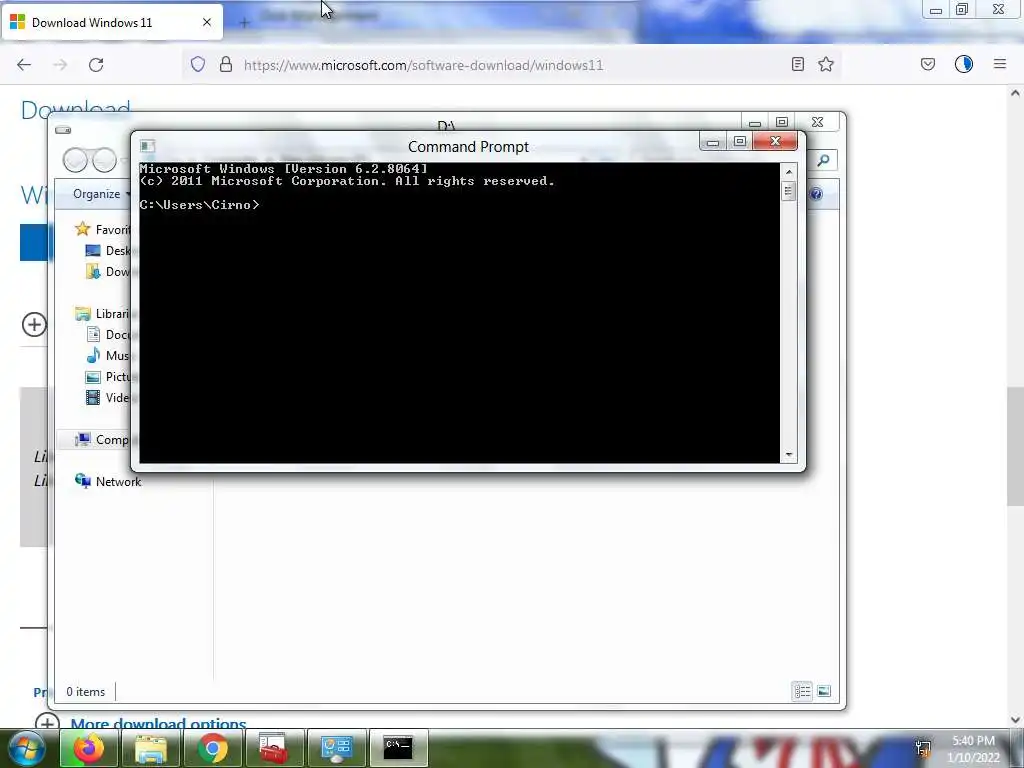Toggle Firefox reader view icon
This screenshot has height=768, width=1024.
point(797,64)
